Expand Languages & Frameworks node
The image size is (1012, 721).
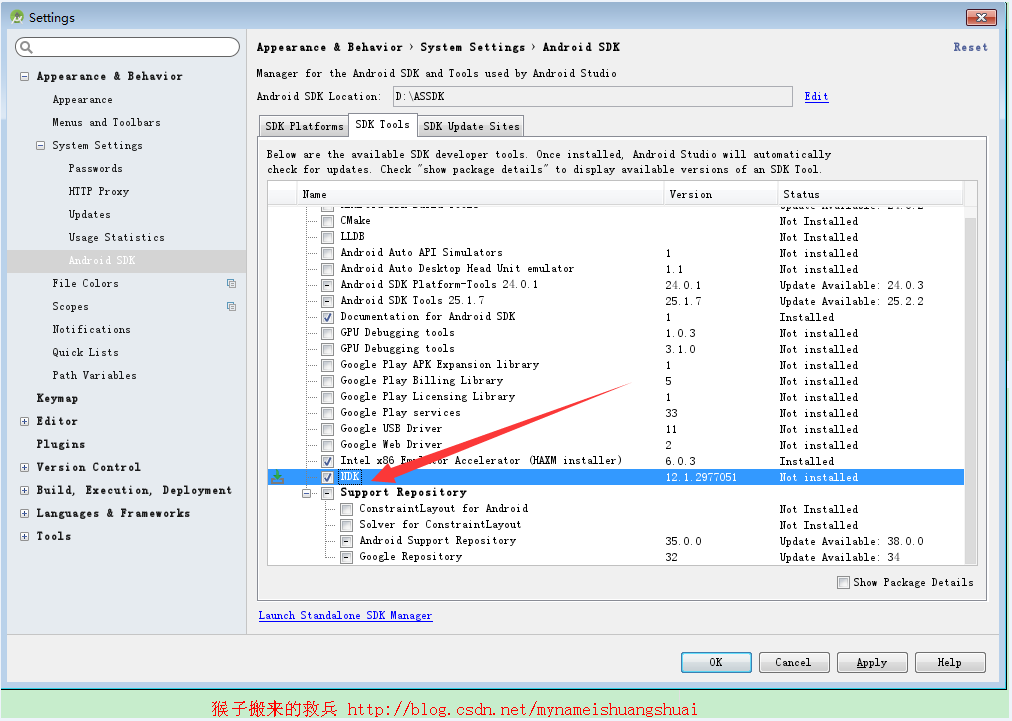(x=25, y=514)
